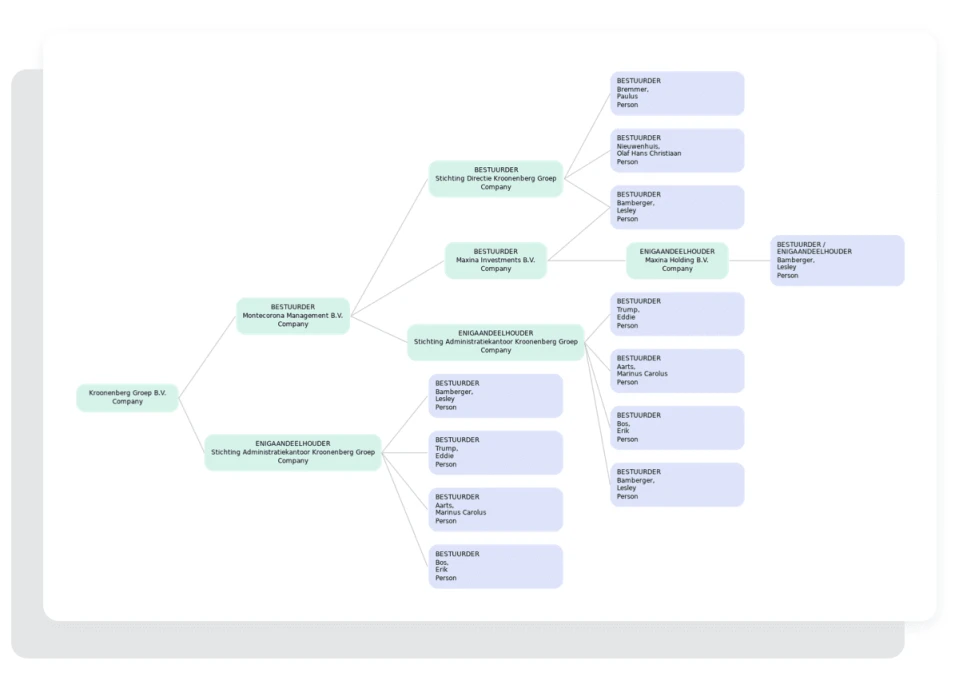Image resolution: width=959 pixels, height=700 pixels.
Task: Open the Stichting Directie Kroonenberg Groep node
Action: (496, 179)
